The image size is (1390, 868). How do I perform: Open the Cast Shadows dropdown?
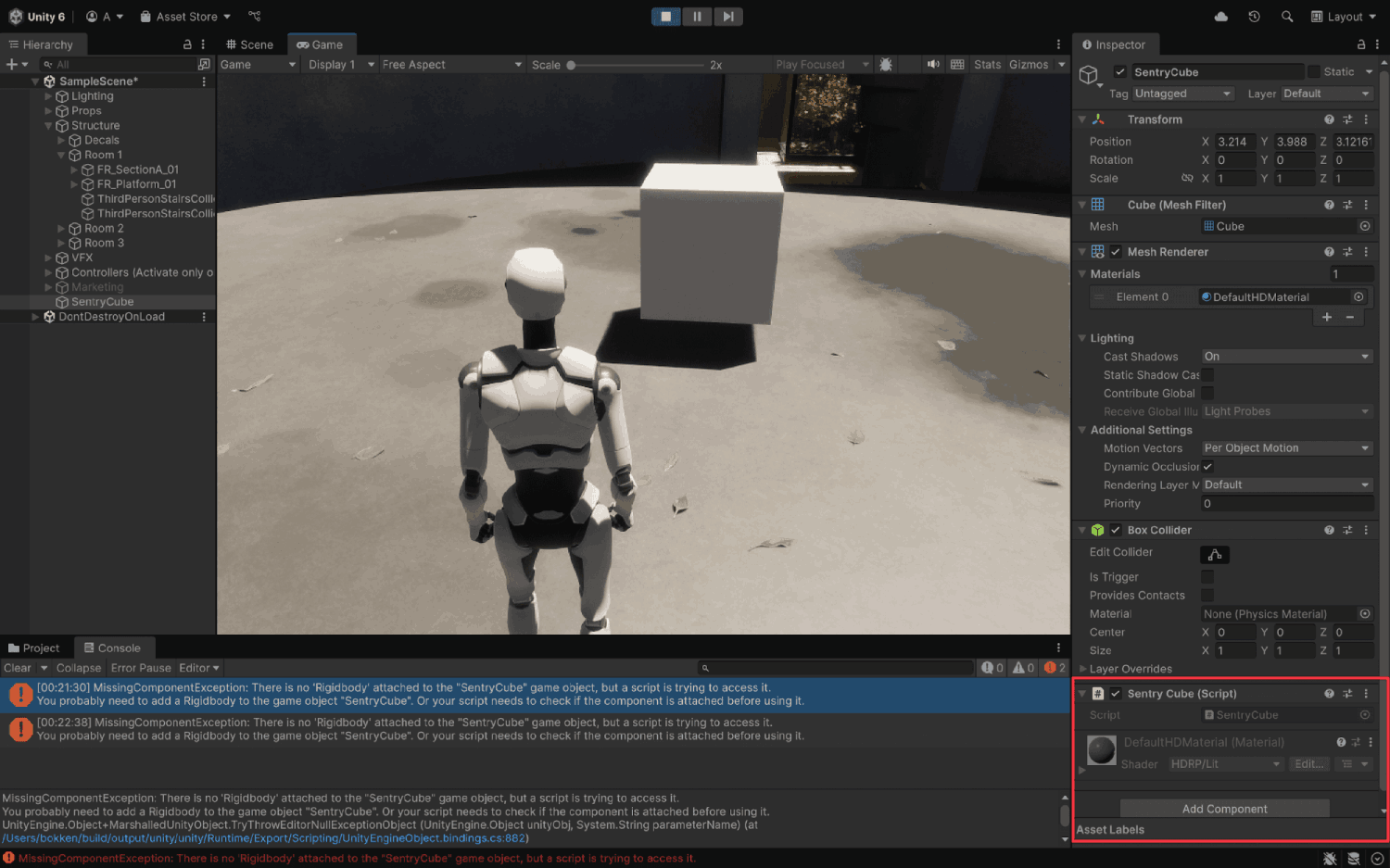(1286, 356)
